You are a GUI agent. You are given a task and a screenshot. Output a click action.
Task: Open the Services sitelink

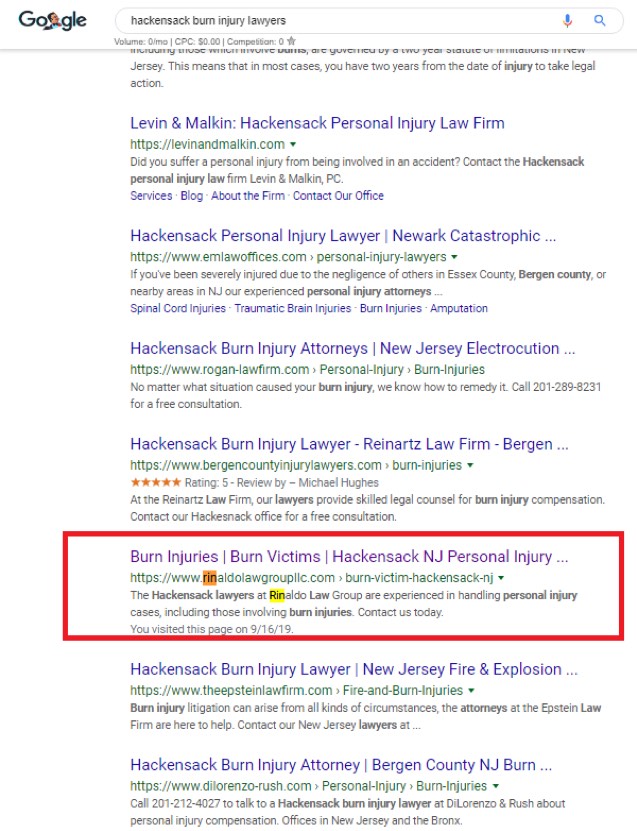point(152,196)
